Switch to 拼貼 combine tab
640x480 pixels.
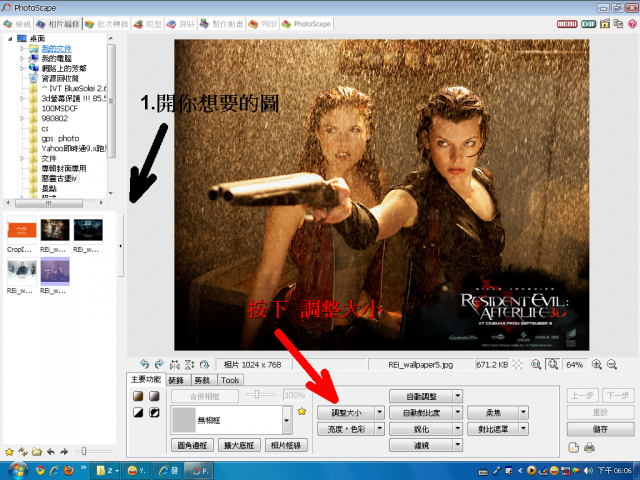(181, 24)
